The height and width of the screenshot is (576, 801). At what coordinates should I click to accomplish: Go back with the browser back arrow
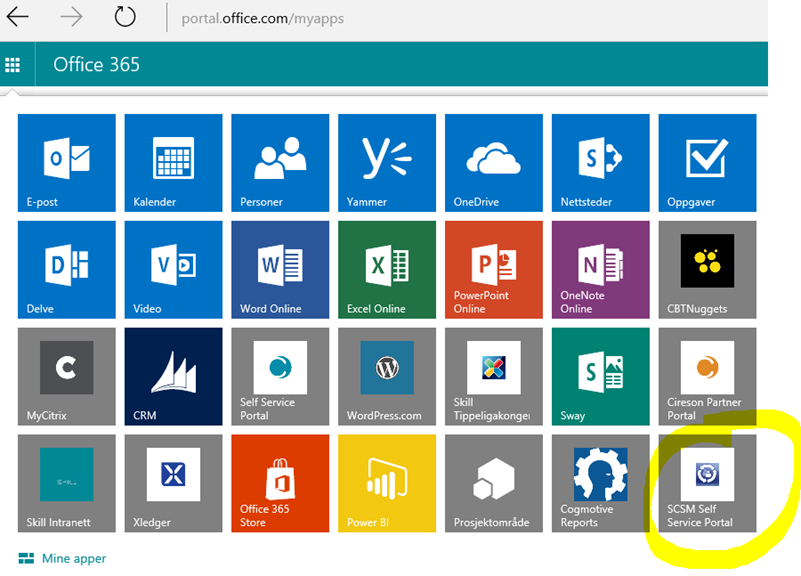(17, 17)
